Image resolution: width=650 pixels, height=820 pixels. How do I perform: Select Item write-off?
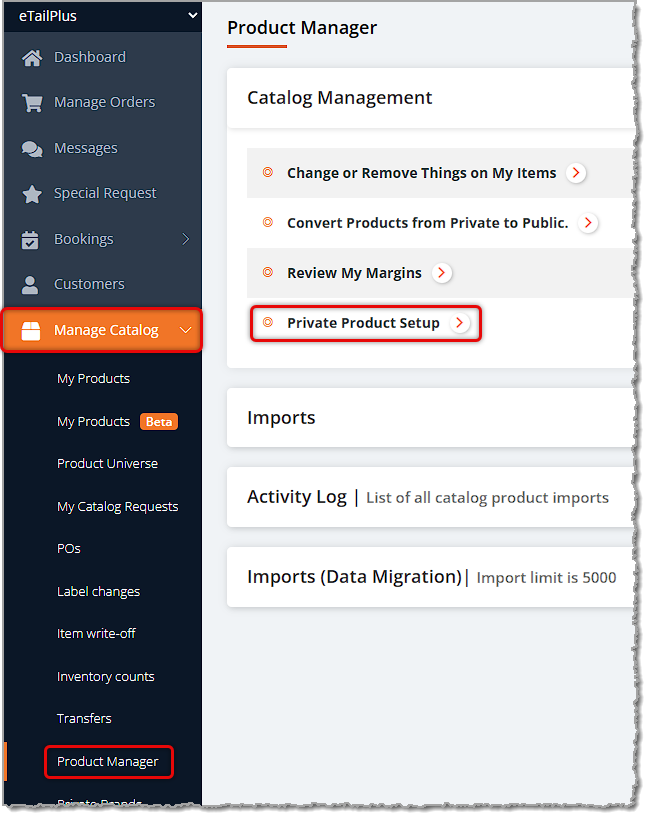point(96,634)
